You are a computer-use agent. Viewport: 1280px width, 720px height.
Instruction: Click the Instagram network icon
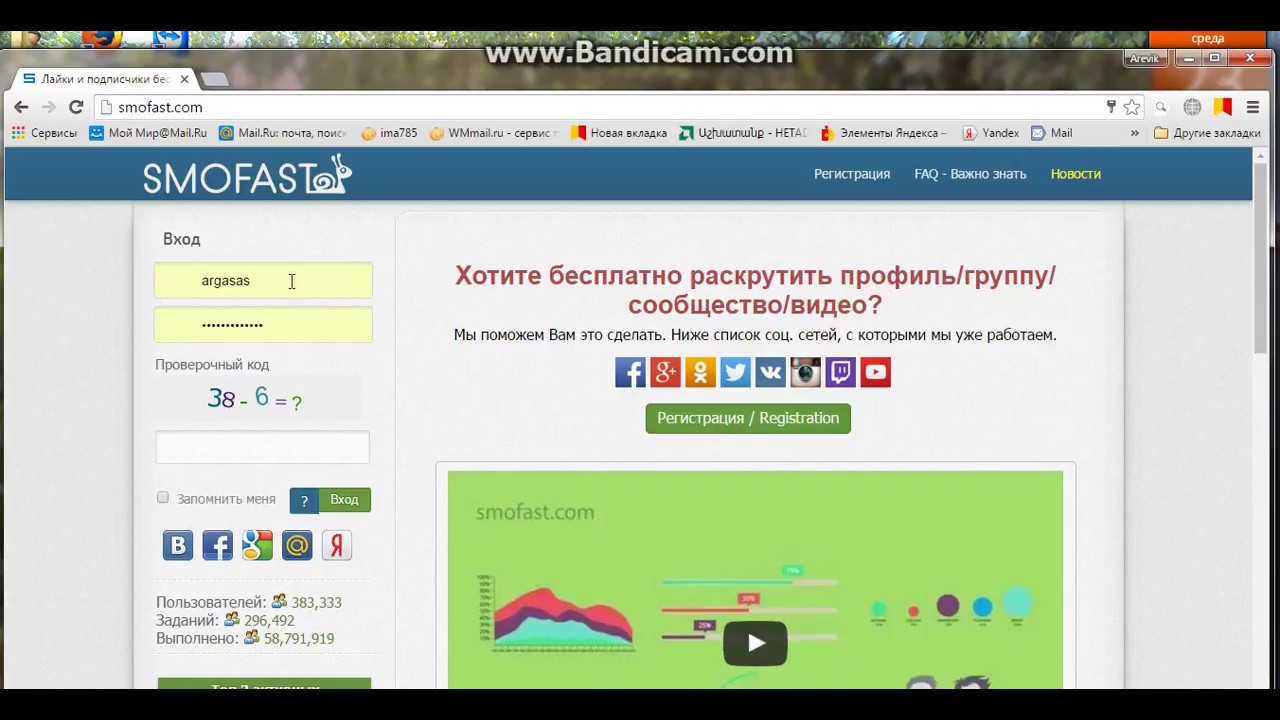pyautogui.click(x=805, y=372)
